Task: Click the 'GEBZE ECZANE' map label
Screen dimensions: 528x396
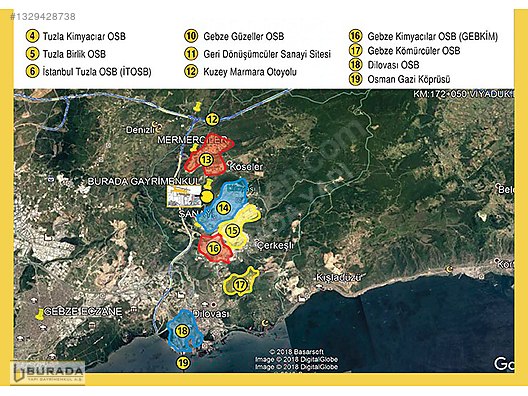Action: pos(83,311)
